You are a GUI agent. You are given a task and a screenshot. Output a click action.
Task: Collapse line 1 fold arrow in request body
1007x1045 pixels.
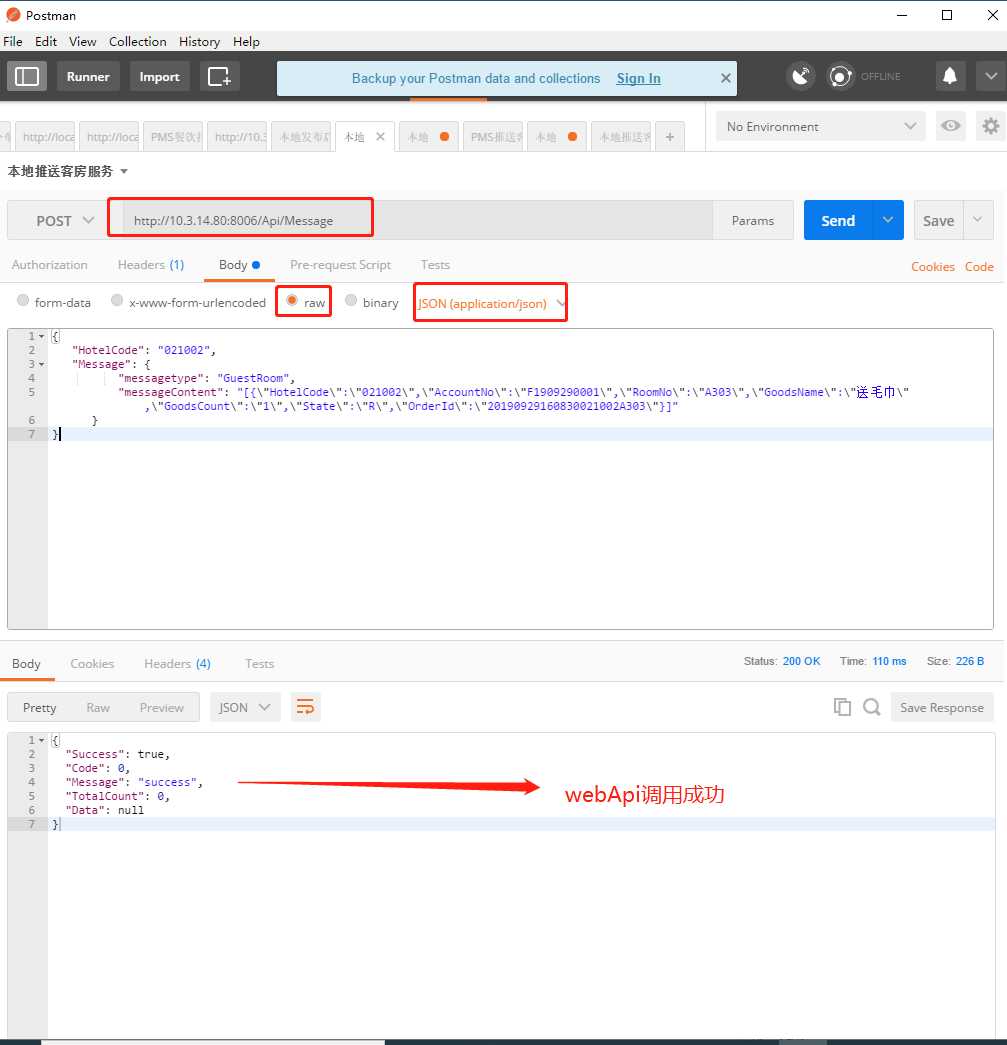[x=41, y=337]
